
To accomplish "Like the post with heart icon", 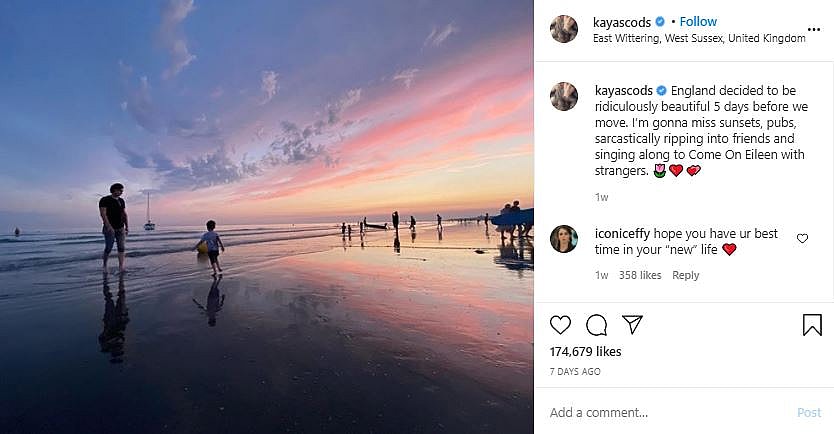I will [x=561, y=324].
